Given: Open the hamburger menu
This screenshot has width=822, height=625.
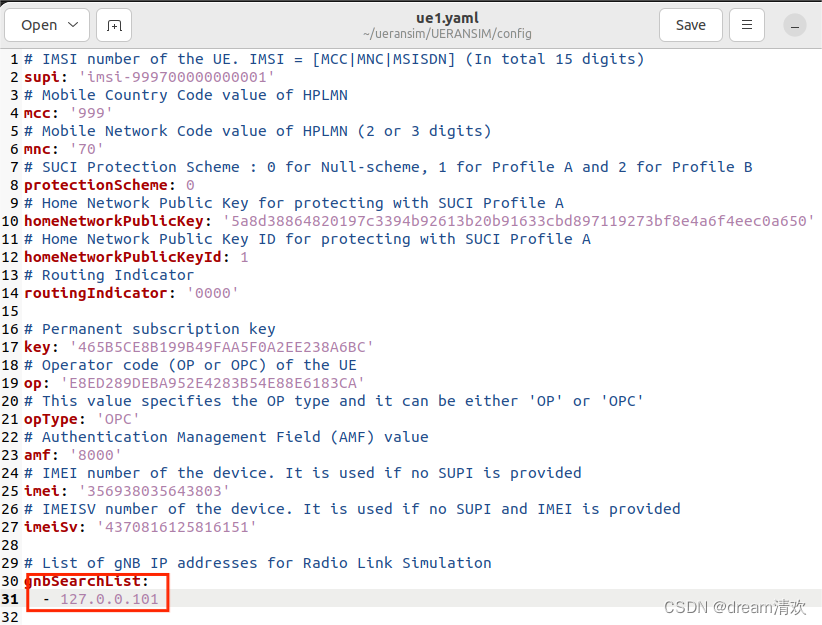Looking at the screenshot, I should [746, 24].
